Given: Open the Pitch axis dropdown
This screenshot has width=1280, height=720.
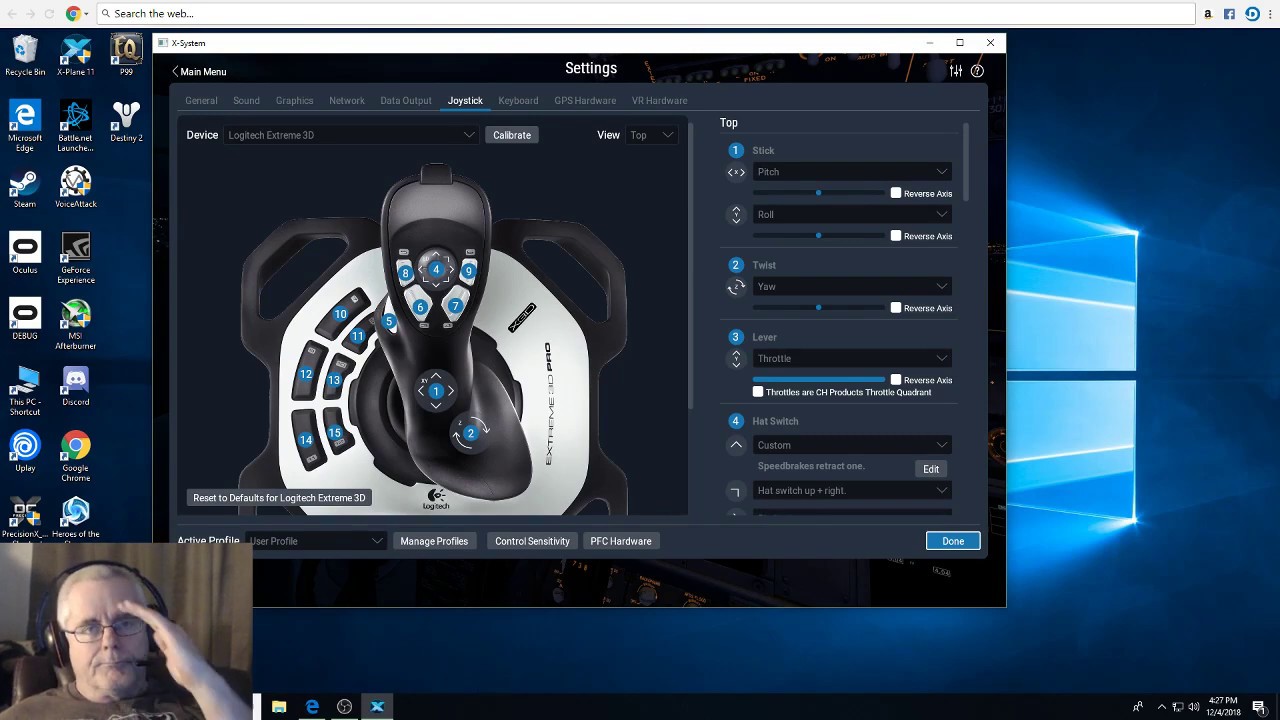Looking at the screenshot, I should (851, 172).
